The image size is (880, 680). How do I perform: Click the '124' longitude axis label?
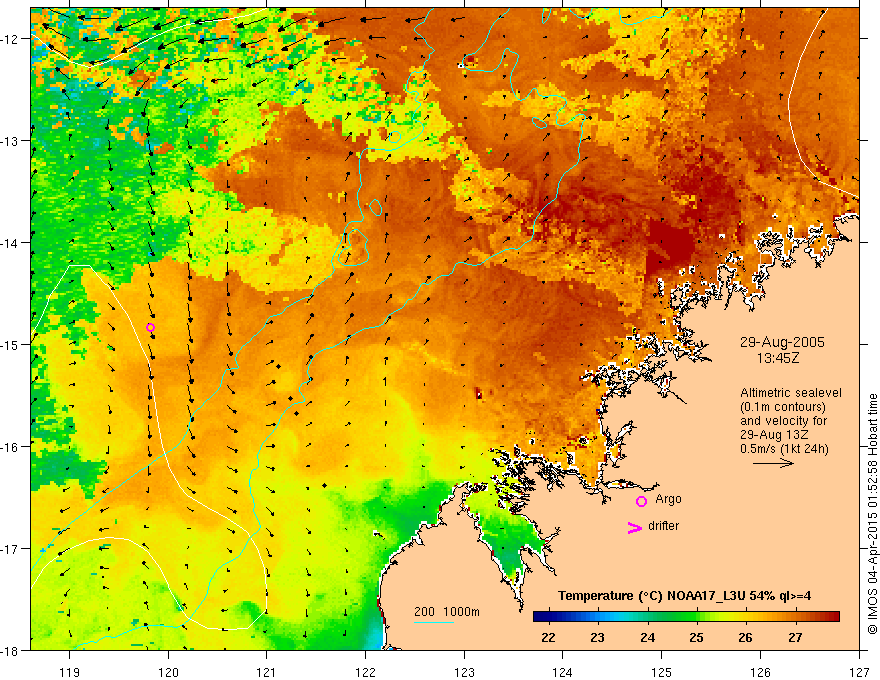pos(563,672)
